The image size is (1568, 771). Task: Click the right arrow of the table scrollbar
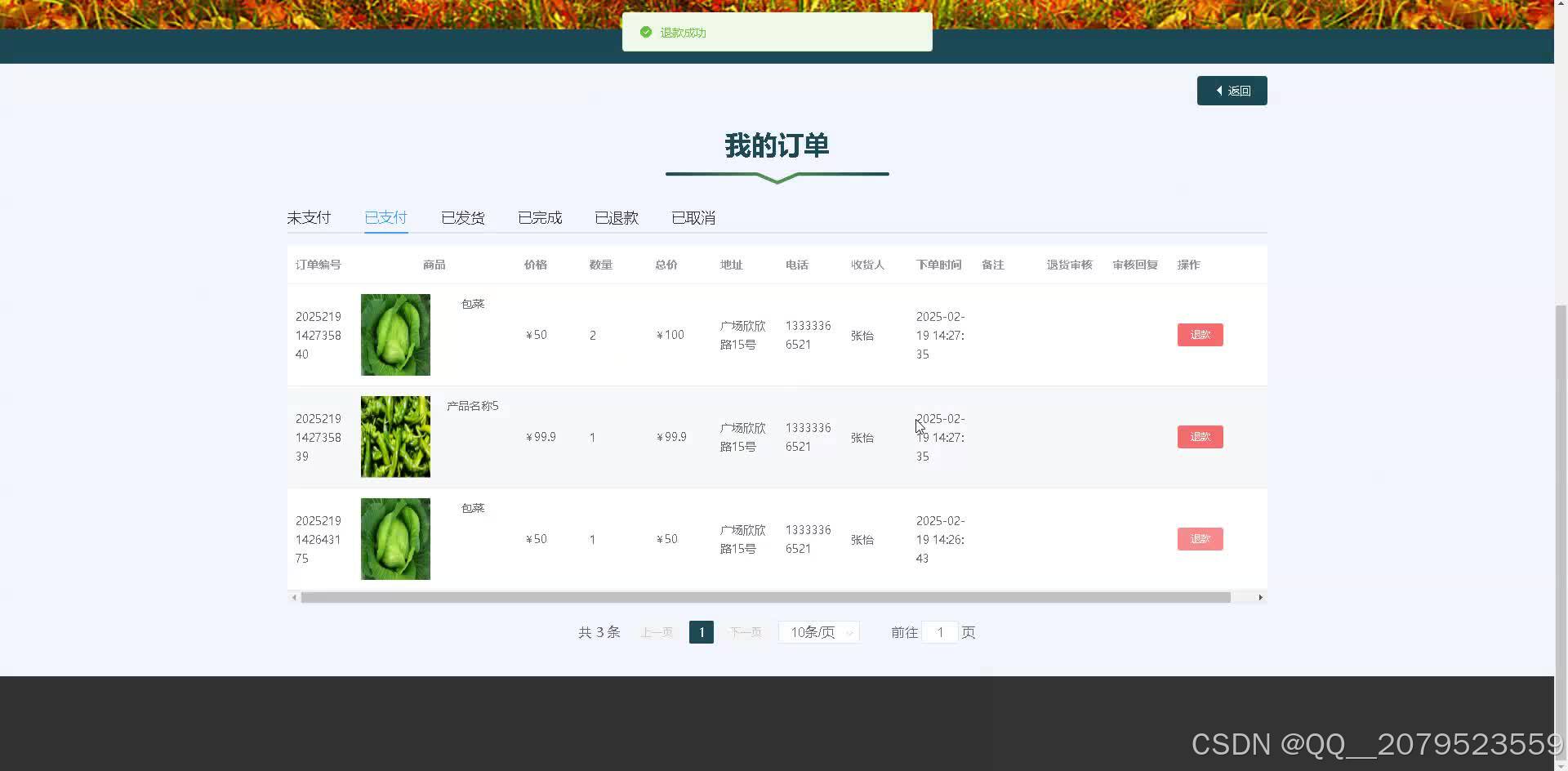tap(1260, 597)
